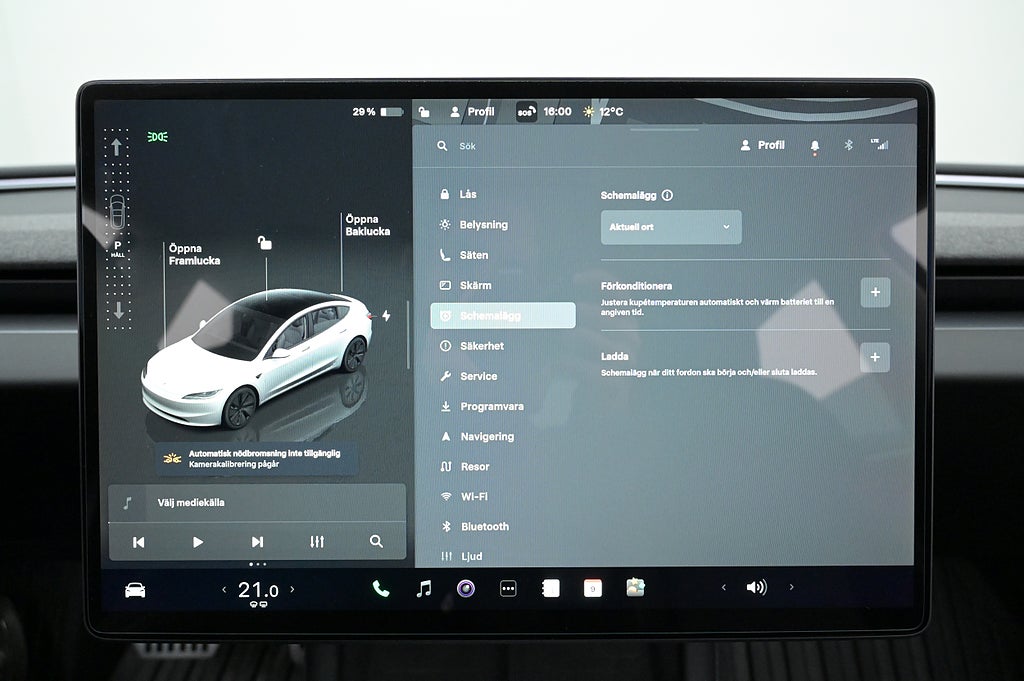Screen dimensions: 1024x681
Task: Toggle the lock icon in status bar
Action: coord(424,112)
